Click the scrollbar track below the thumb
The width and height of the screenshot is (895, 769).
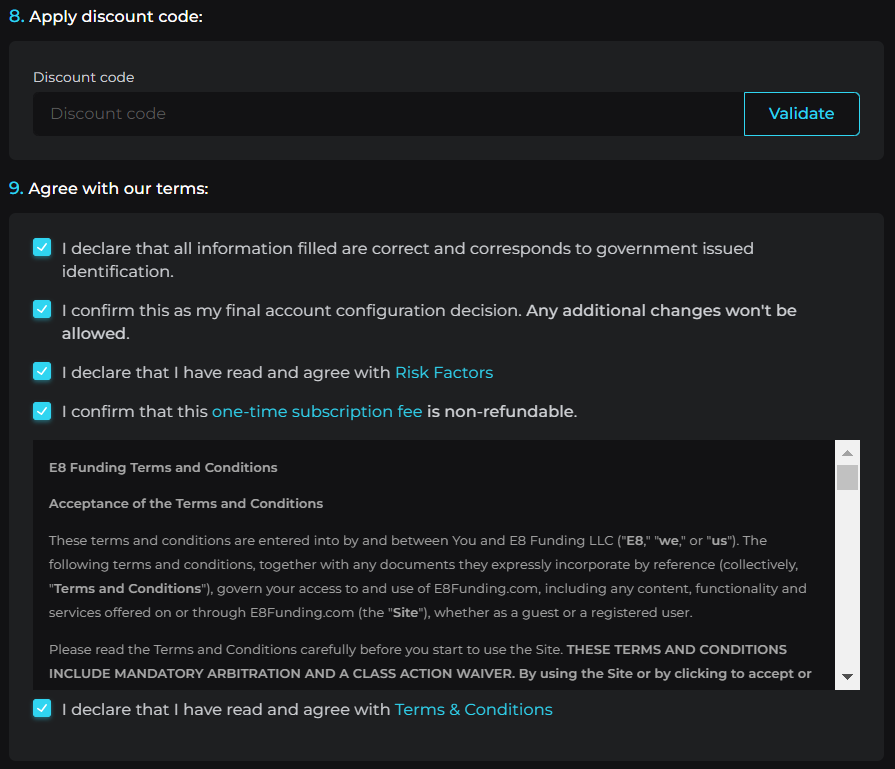pyautogui.click(x=847, y=580)
